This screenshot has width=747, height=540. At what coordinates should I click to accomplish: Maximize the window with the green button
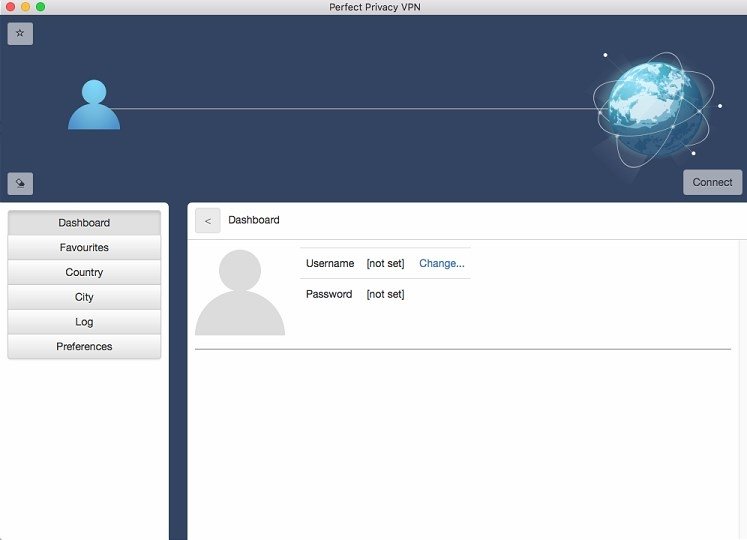pos(40,7)
